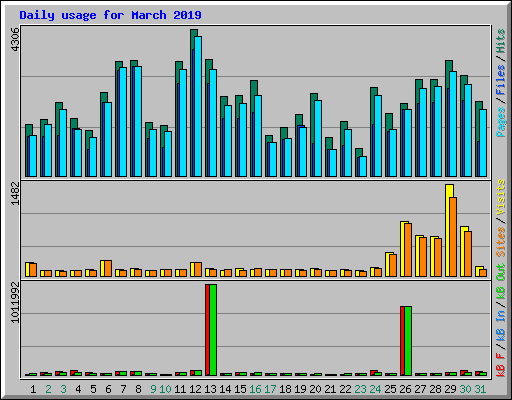Click day 6 on the x-axis
The width and height of the screenshot is (512, 400).
(x=108, y=389)
